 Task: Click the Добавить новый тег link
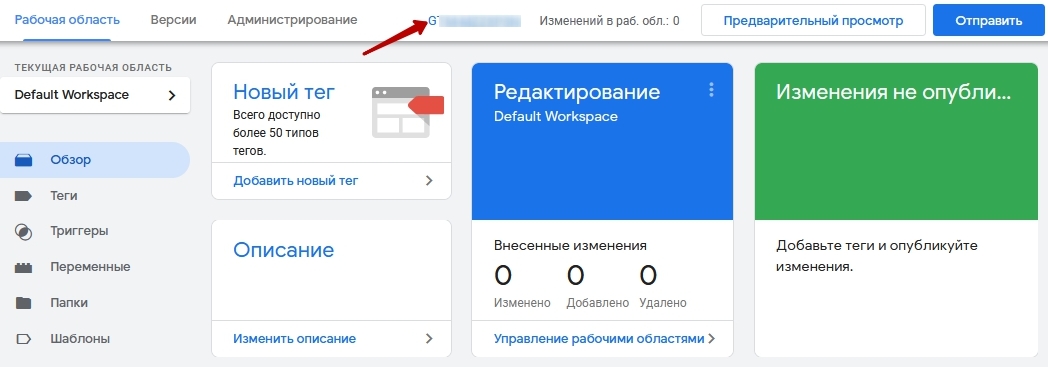[295, 180]
